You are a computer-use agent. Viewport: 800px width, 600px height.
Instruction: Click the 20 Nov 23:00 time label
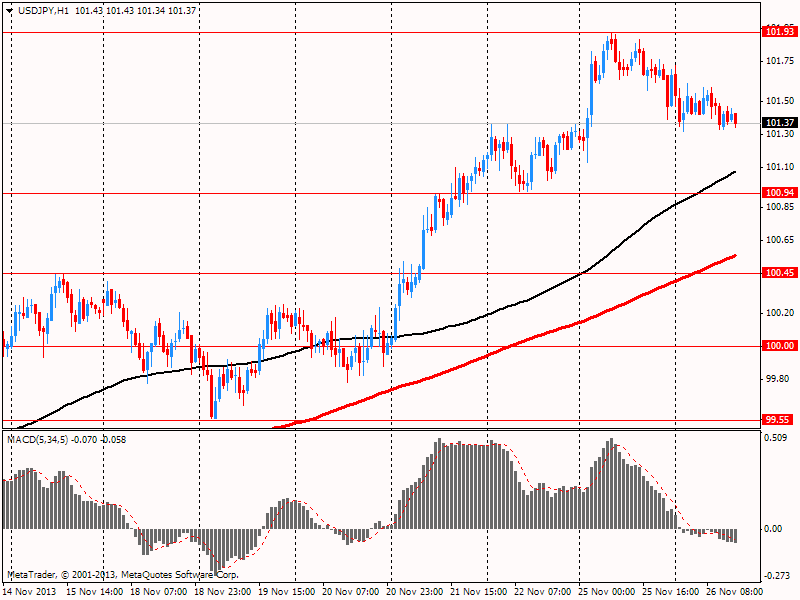pos(415,592)
